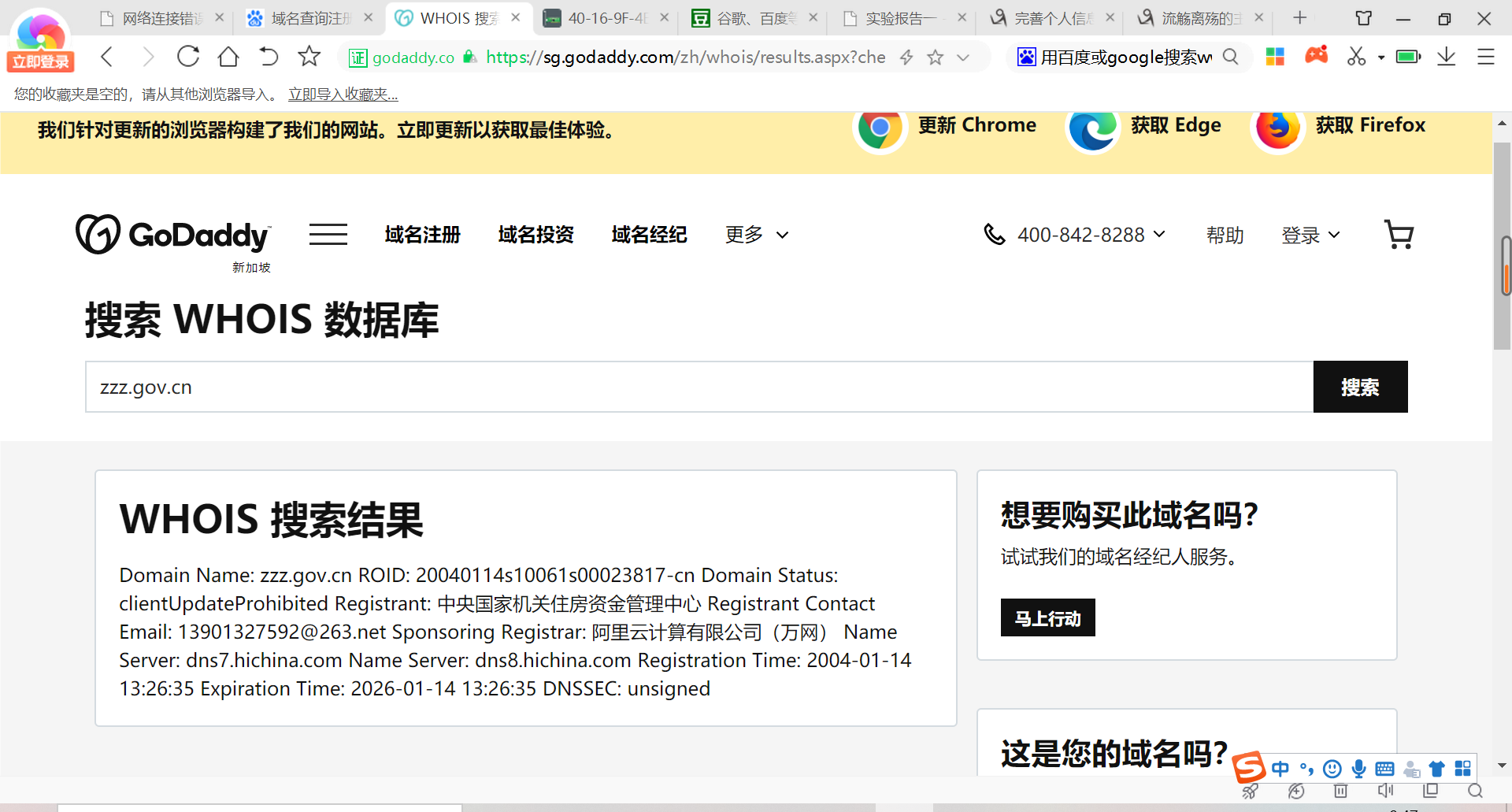Click the 获取 Firefox link
This screenshot has width=1512, height=812.
(x=1339, y=127)
